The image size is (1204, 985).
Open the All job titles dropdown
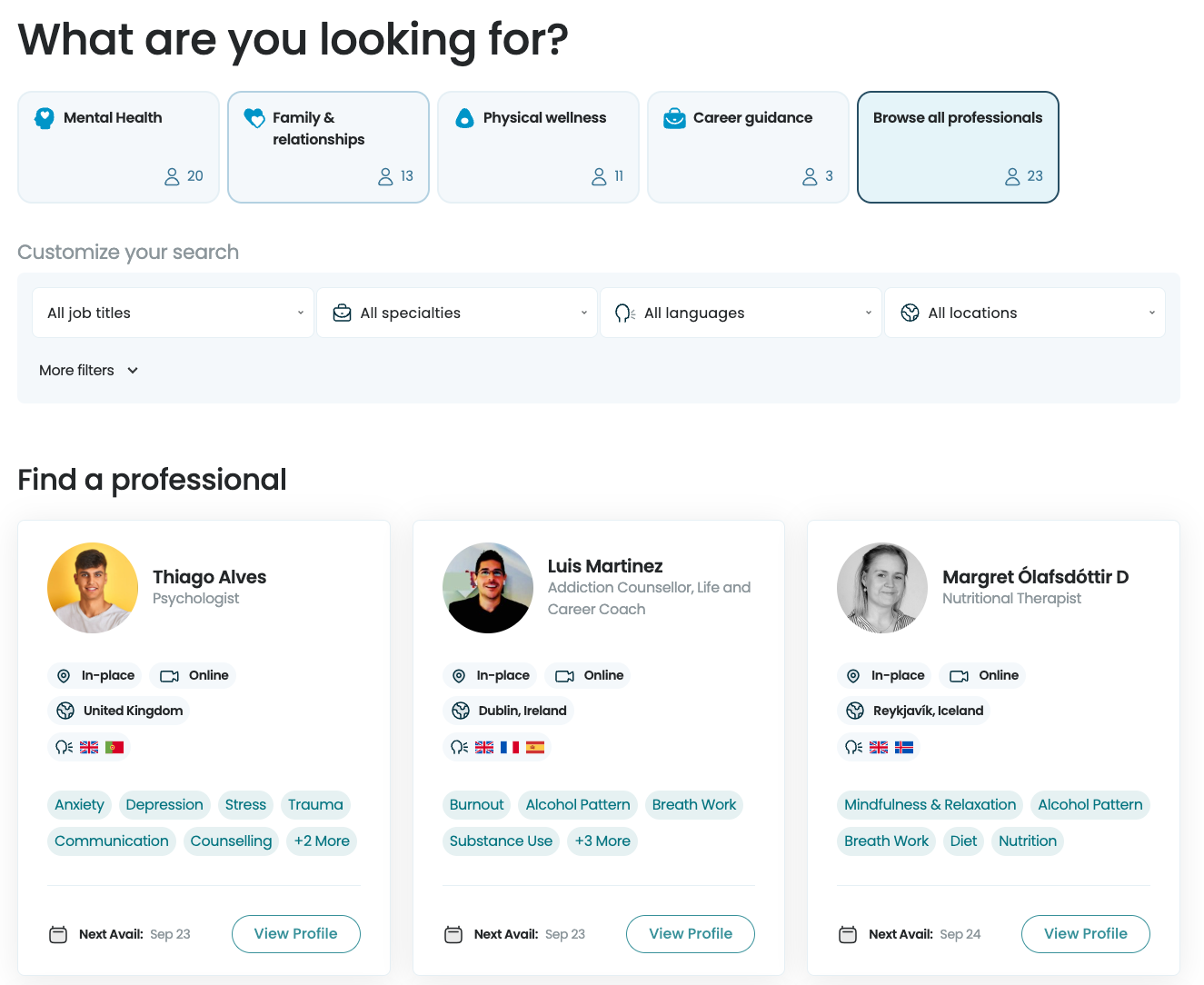173,313
